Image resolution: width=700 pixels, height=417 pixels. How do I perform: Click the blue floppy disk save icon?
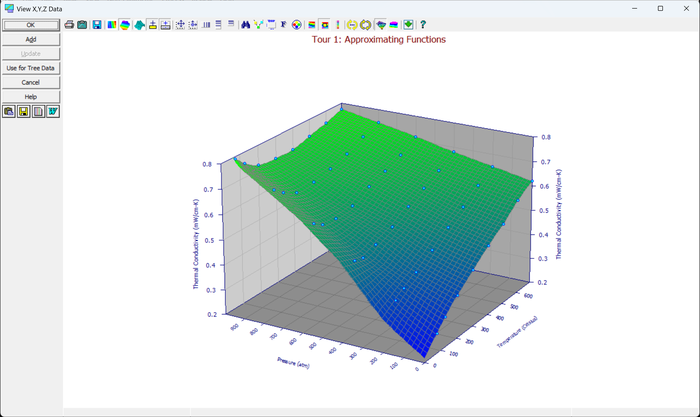click(x=97, y=25)
